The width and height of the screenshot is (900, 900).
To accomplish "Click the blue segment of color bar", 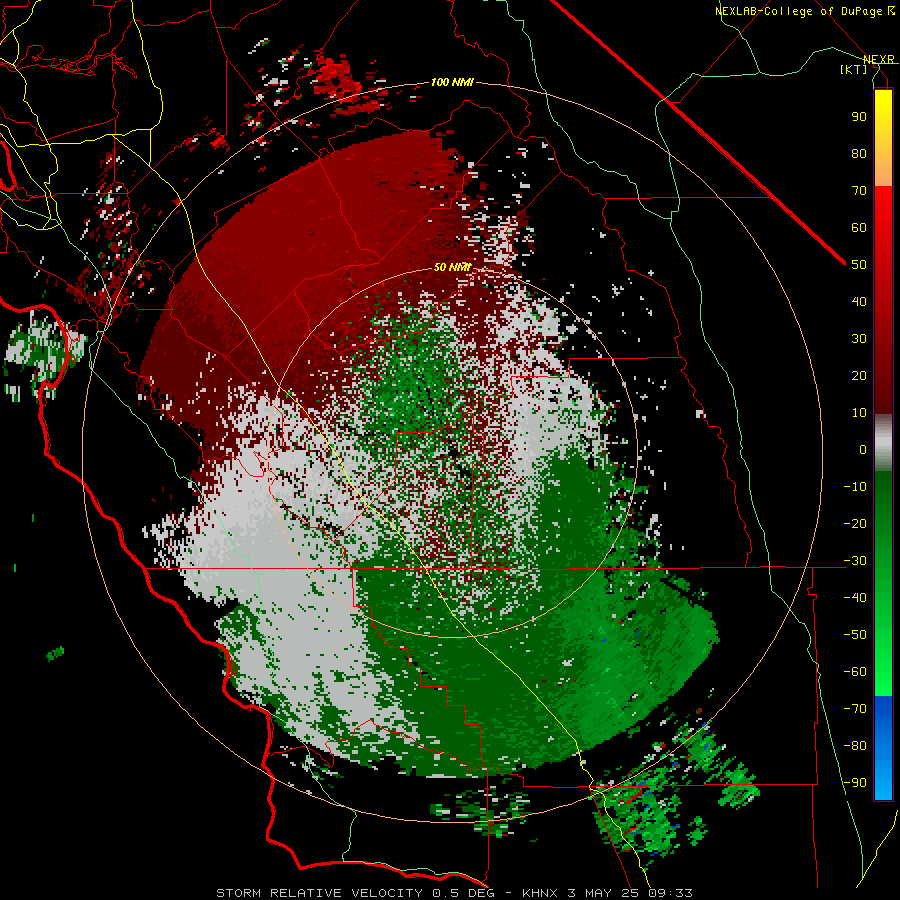I will pyautogui.click(x=883, y=748).
